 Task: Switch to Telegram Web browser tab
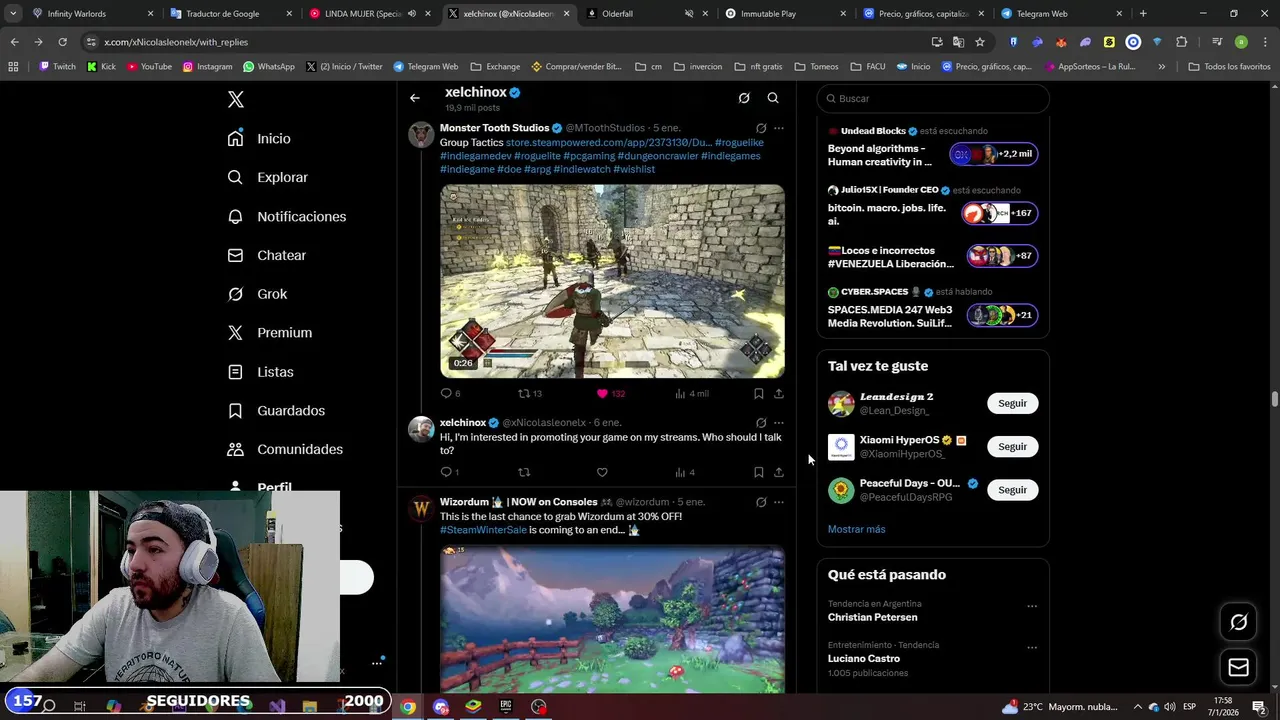[1060, 14]
